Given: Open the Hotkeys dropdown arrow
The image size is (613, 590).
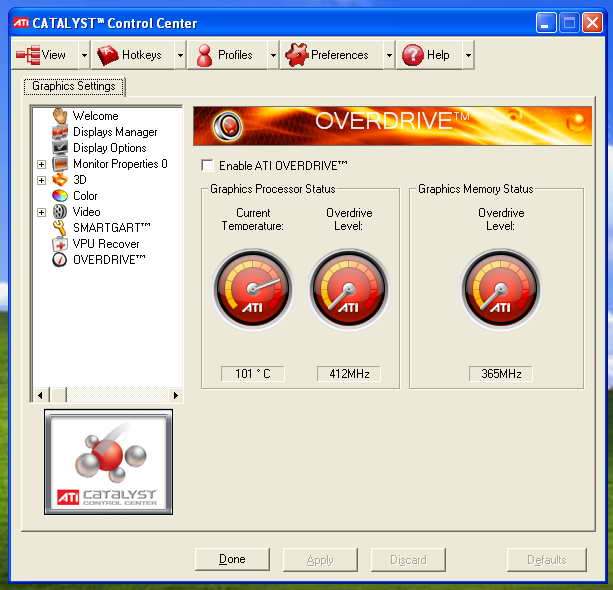Looking at the screenshot, I should coord(180,55).
